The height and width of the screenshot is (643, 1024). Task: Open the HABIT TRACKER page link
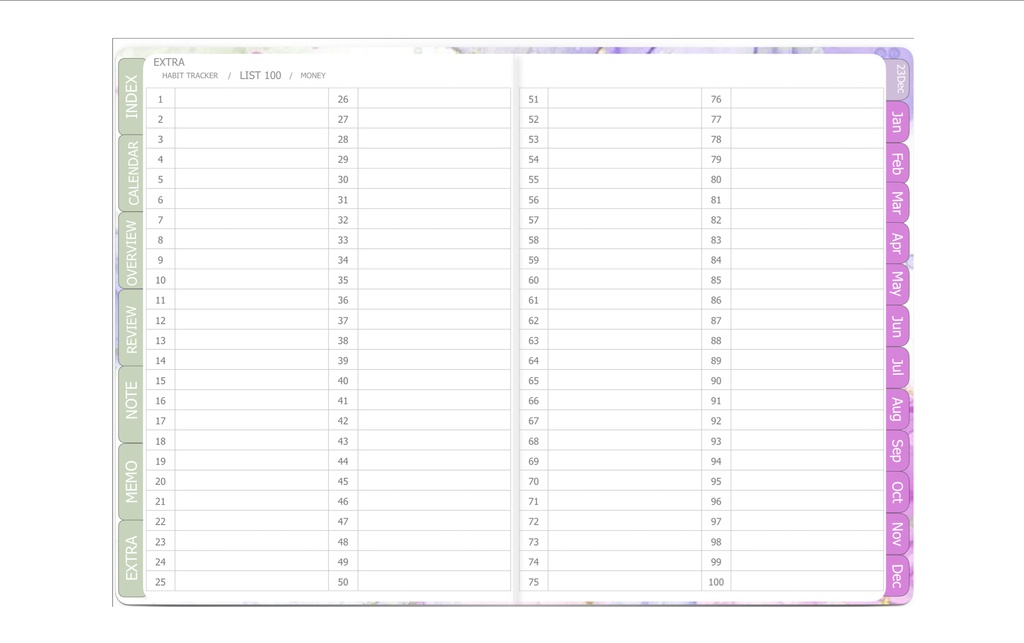[x=189, y=75]
